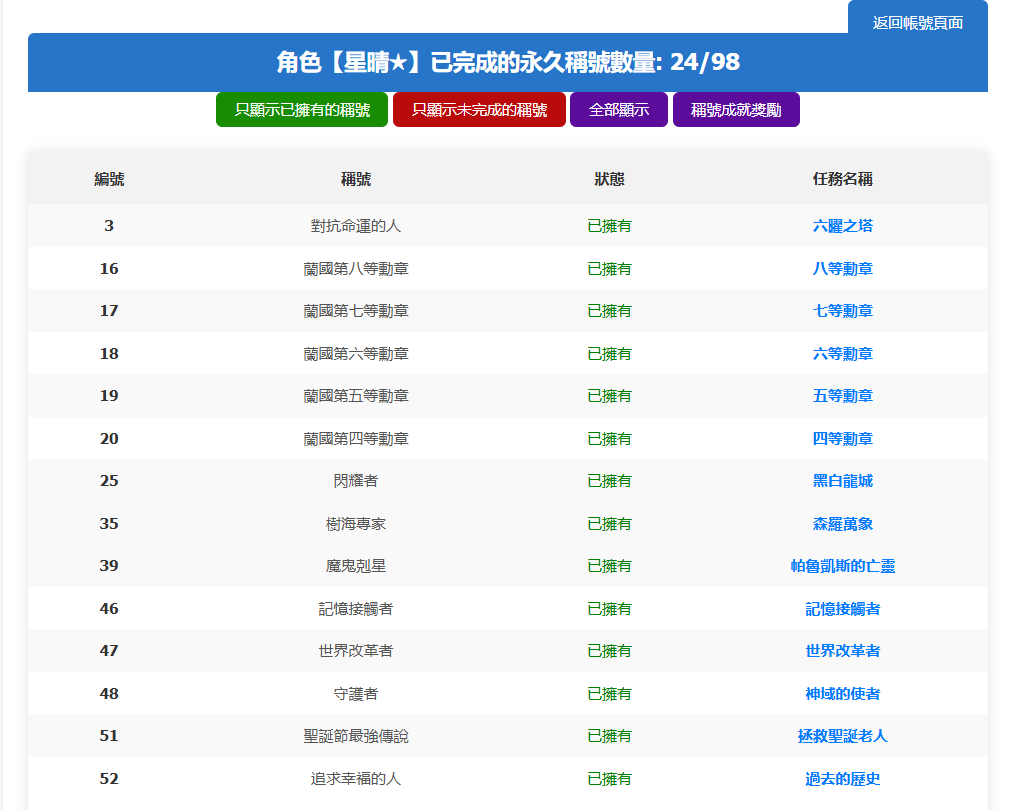Click row number 39

point(109,566)
